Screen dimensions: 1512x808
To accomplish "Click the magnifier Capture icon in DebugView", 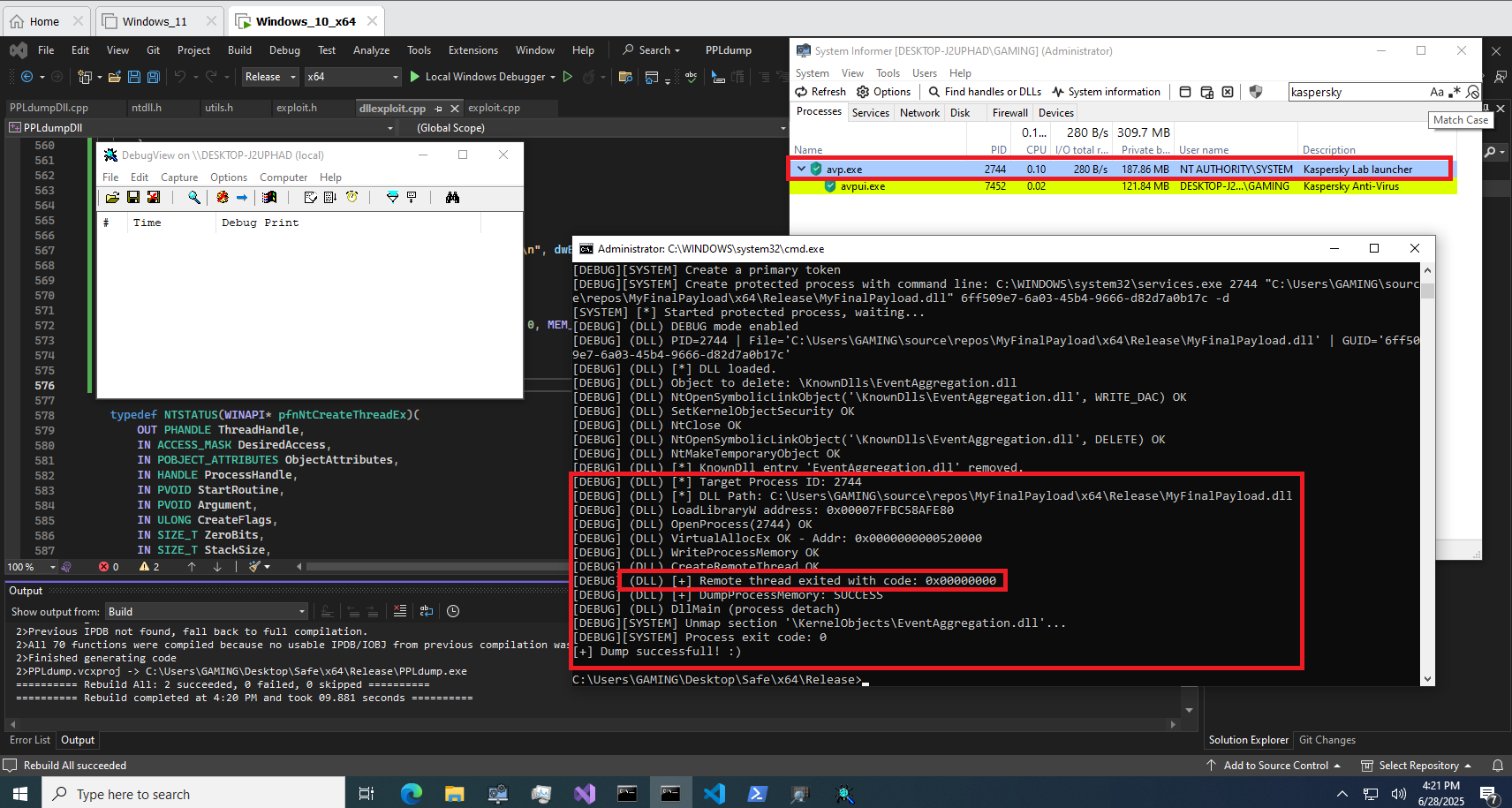I will 194,198.
